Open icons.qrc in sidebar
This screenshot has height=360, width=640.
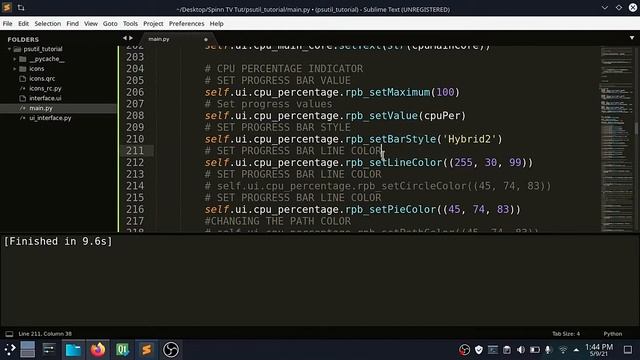pos(42,78)
